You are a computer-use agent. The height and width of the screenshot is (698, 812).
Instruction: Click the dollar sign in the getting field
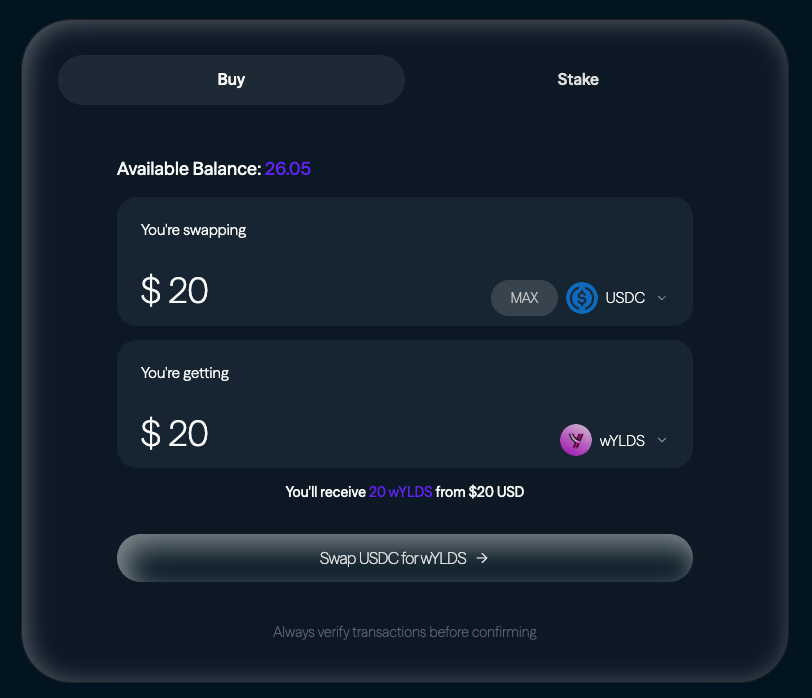click(151, 434)
